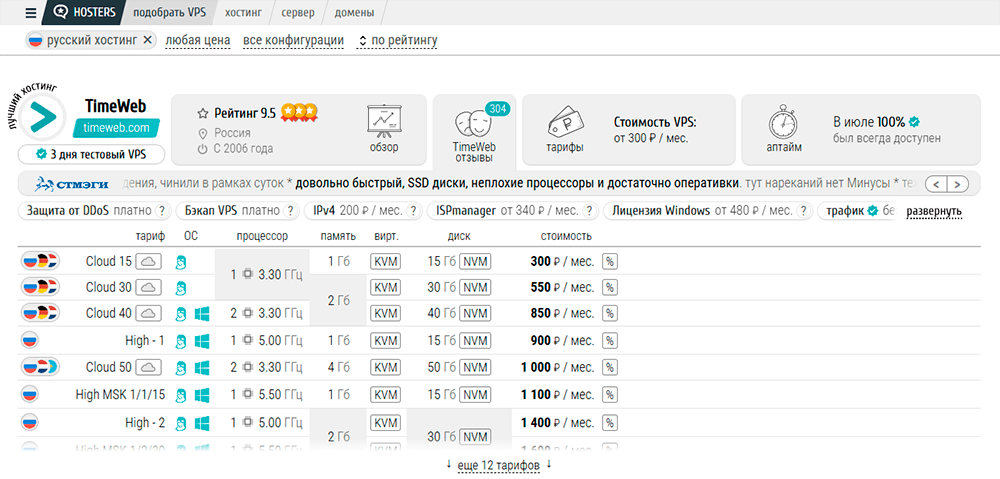Viewport: 1000px width, 479px height.
Task: Open the аптайм stopwatch icon
Action: [782, 123]
